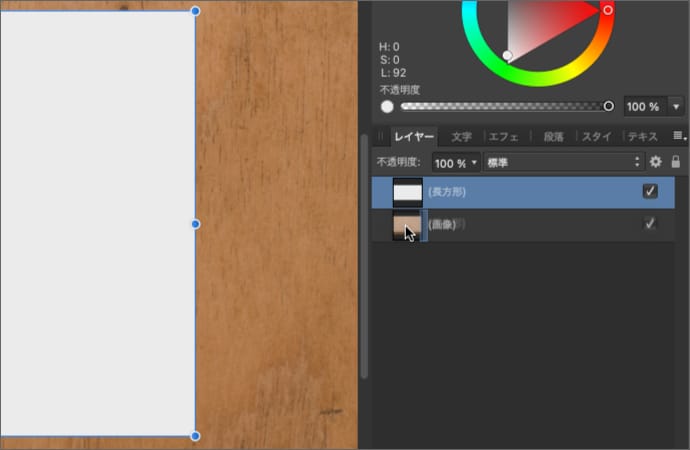Open the 標準 blend mode dropdown
The width and height of the screenshot is (690, 450).
pos(563,162)
